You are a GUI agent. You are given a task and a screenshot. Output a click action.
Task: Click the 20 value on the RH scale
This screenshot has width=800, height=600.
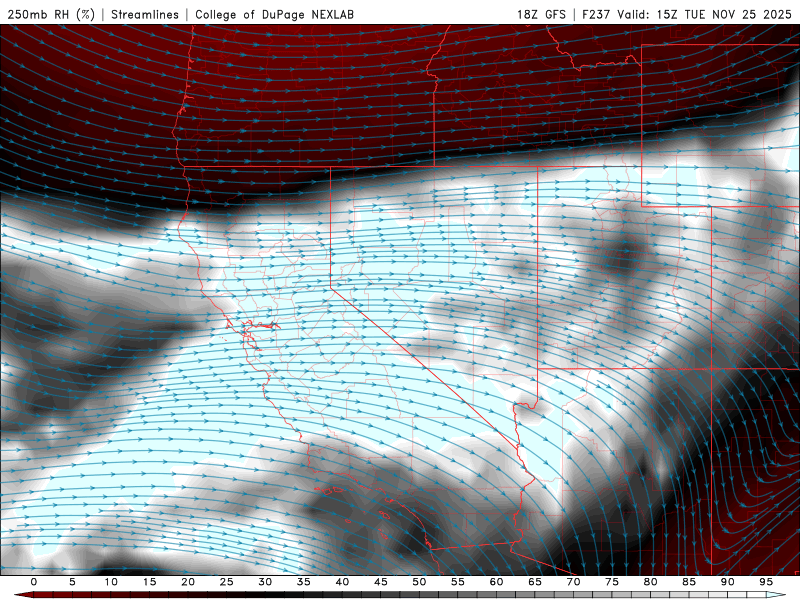pos(188,582)
